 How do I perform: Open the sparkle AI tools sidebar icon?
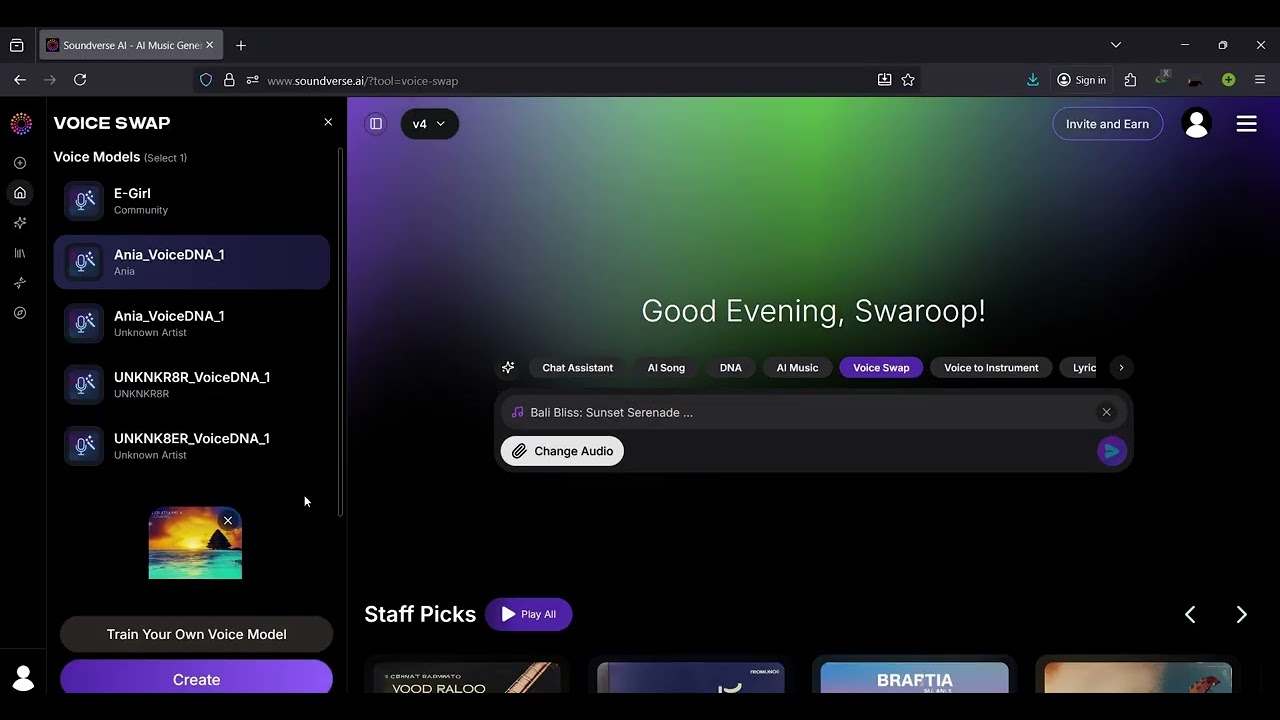click(20, 223)
